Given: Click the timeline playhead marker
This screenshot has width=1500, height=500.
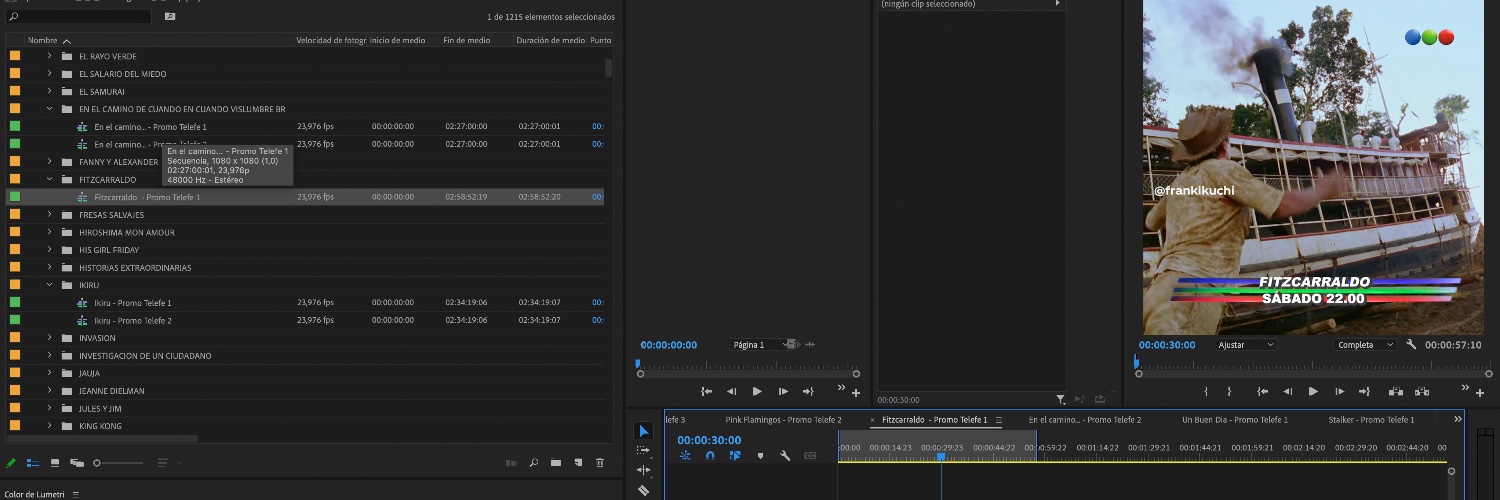Looking at the screenshot, I should click(941, 457).
